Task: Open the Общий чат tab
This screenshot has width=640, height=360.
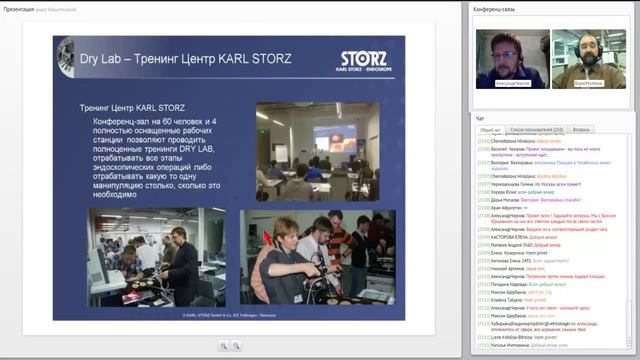Action: pos(490,130)
